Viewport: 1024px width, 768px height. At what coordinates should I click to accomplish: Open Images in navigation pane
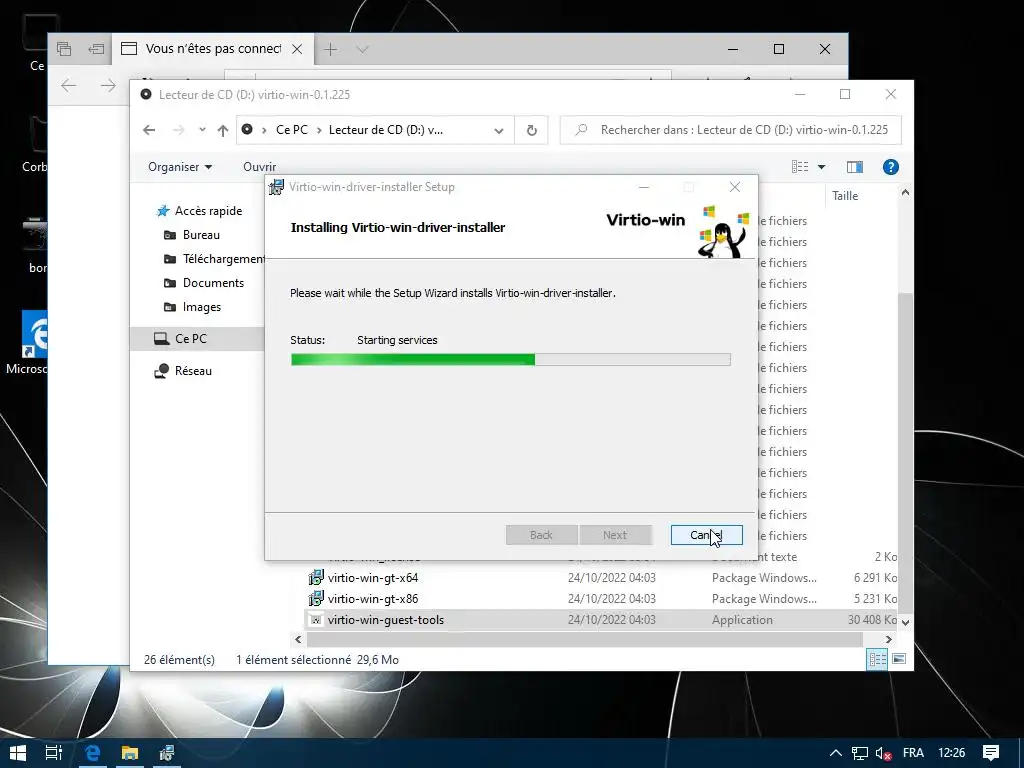pos(192,307)
